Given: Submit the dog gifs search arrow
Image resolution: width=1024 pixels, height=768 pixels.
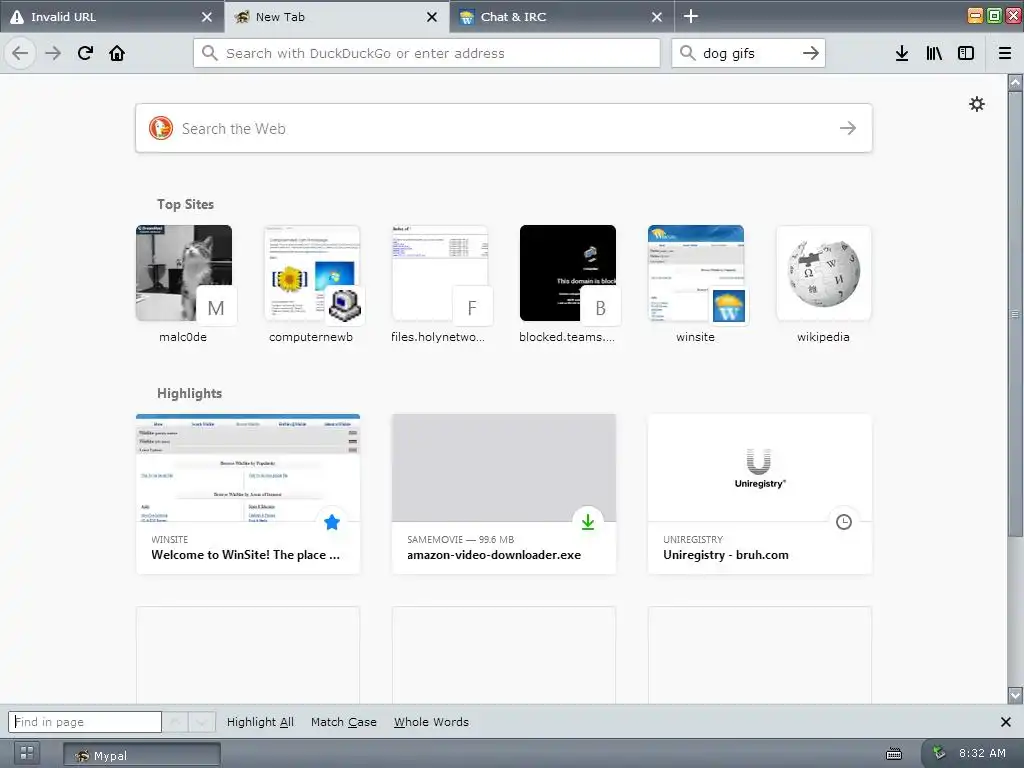Looking at the screenshot, I should click(x=810, y=53).
